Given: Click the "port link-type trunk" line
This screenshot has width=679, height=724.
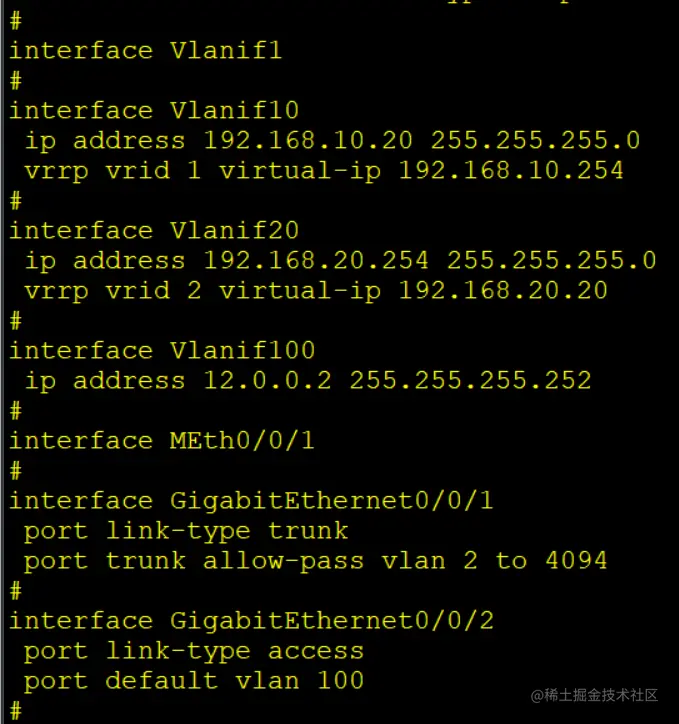Looking at the screenshot, I should [x=186, y=531].
